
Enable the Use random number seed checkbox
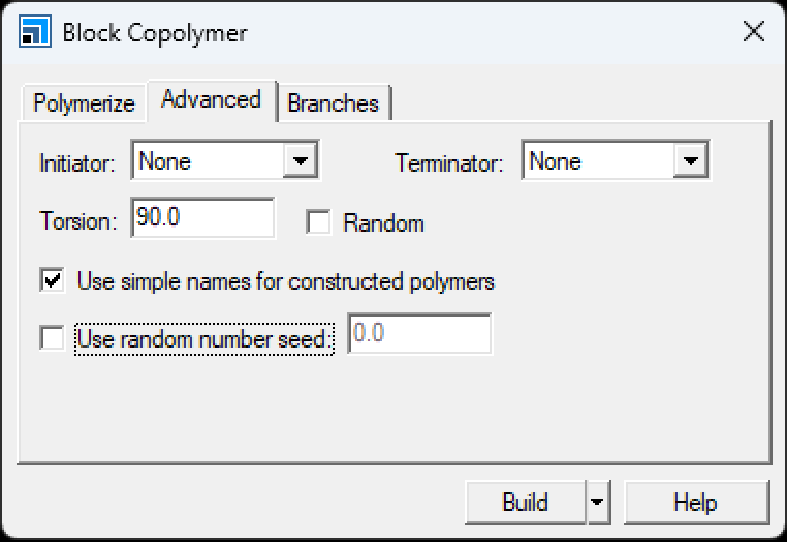(x=52, y=338)
